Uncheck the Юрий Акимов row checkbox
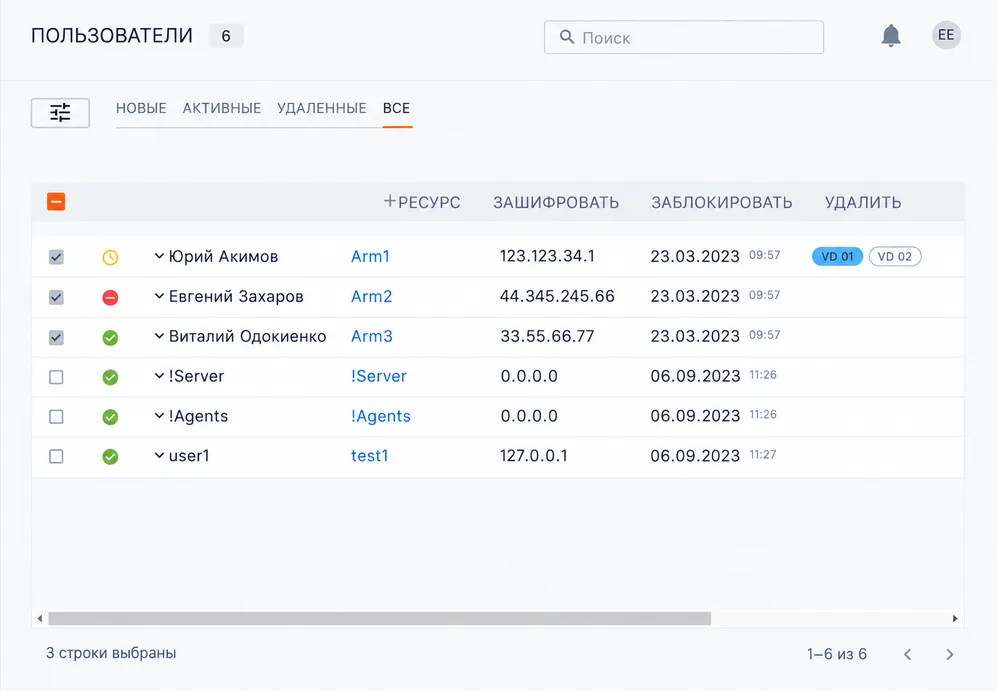The image size is (997, 691). [56, 257]
